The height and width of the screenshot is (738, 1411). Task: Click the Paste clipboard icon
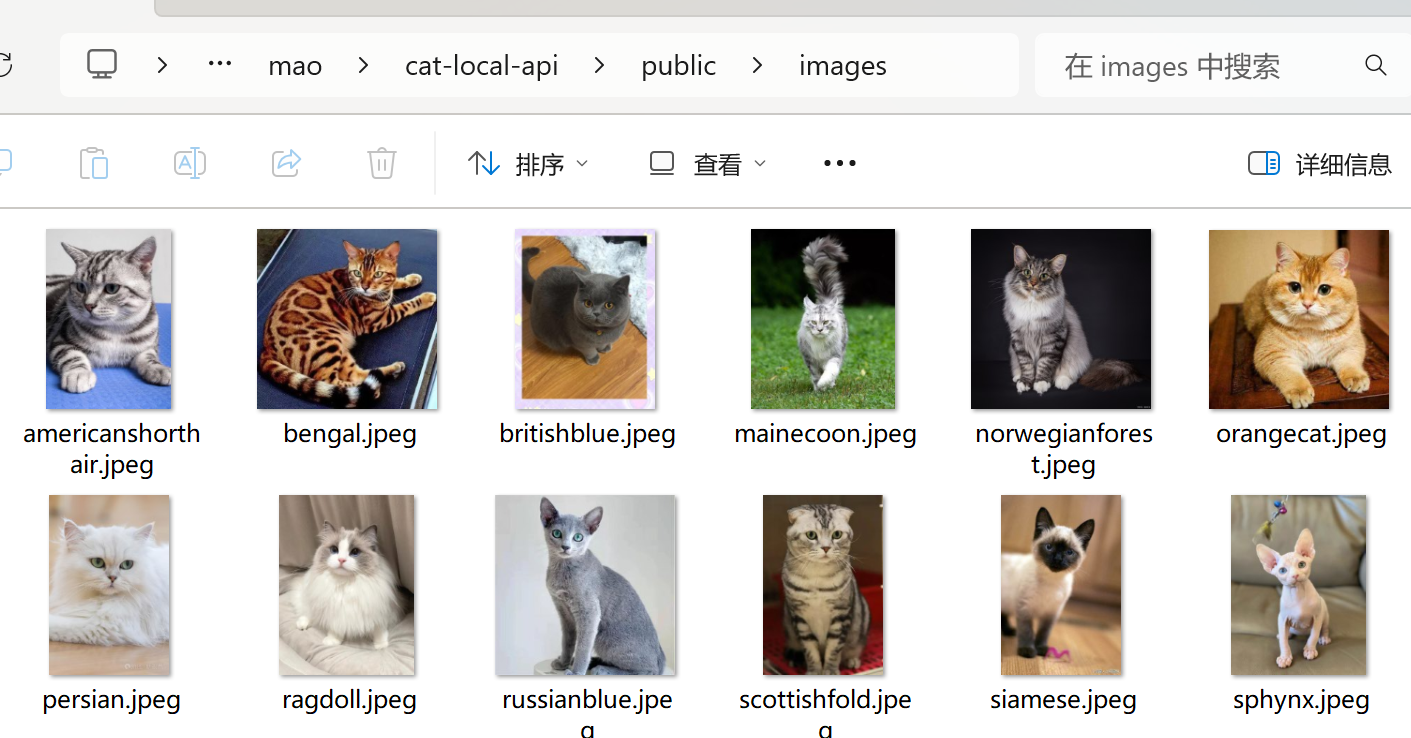click(x=94, y=163)
